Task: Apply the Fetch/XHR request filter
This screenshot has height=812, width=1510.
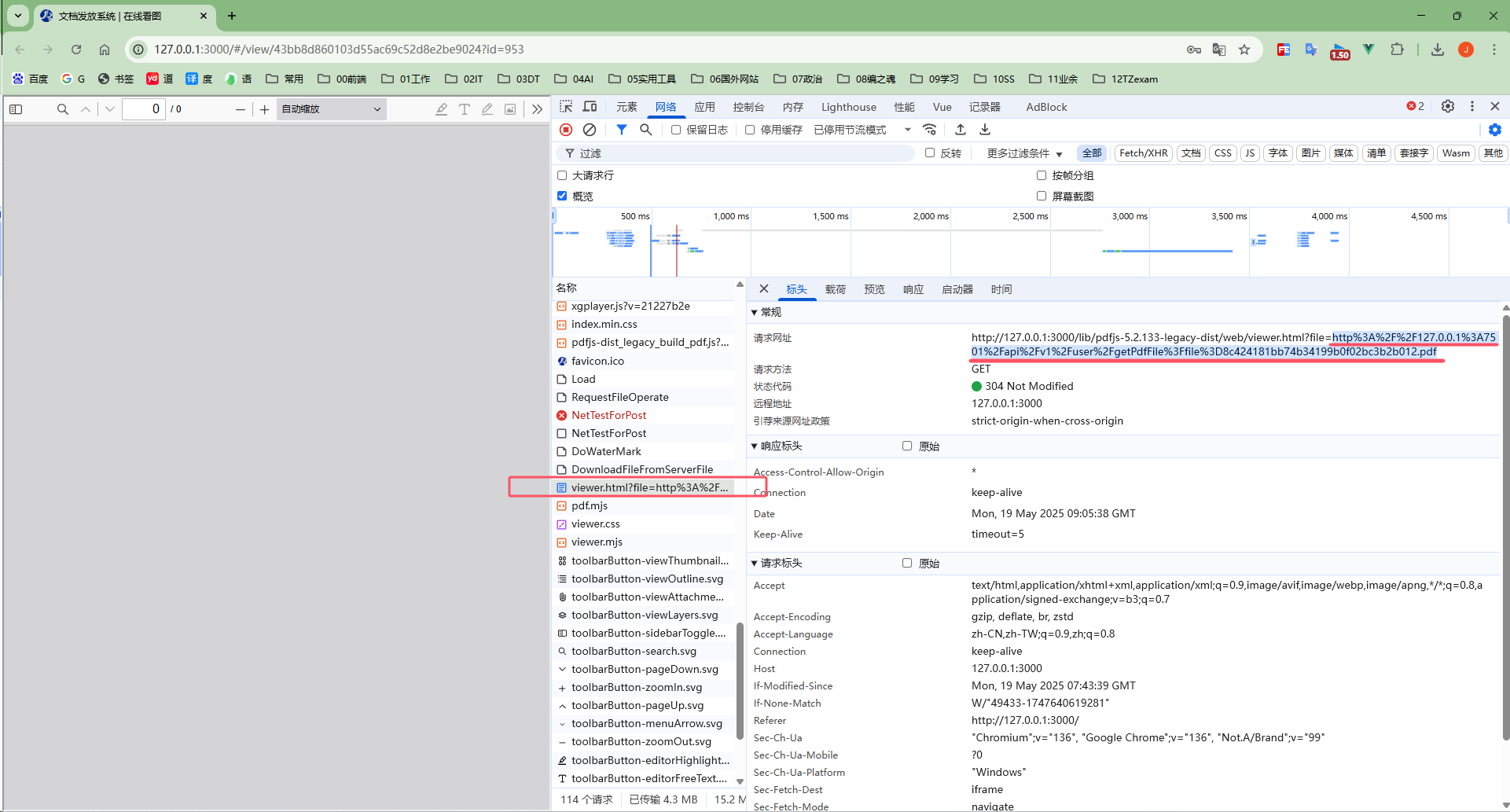Action: [1143, 153]
